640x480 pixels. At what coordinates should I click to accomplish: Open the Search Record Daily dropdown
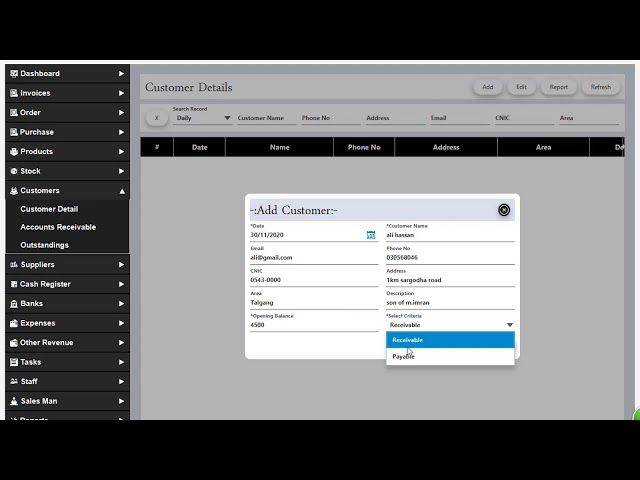click(202, 118)
